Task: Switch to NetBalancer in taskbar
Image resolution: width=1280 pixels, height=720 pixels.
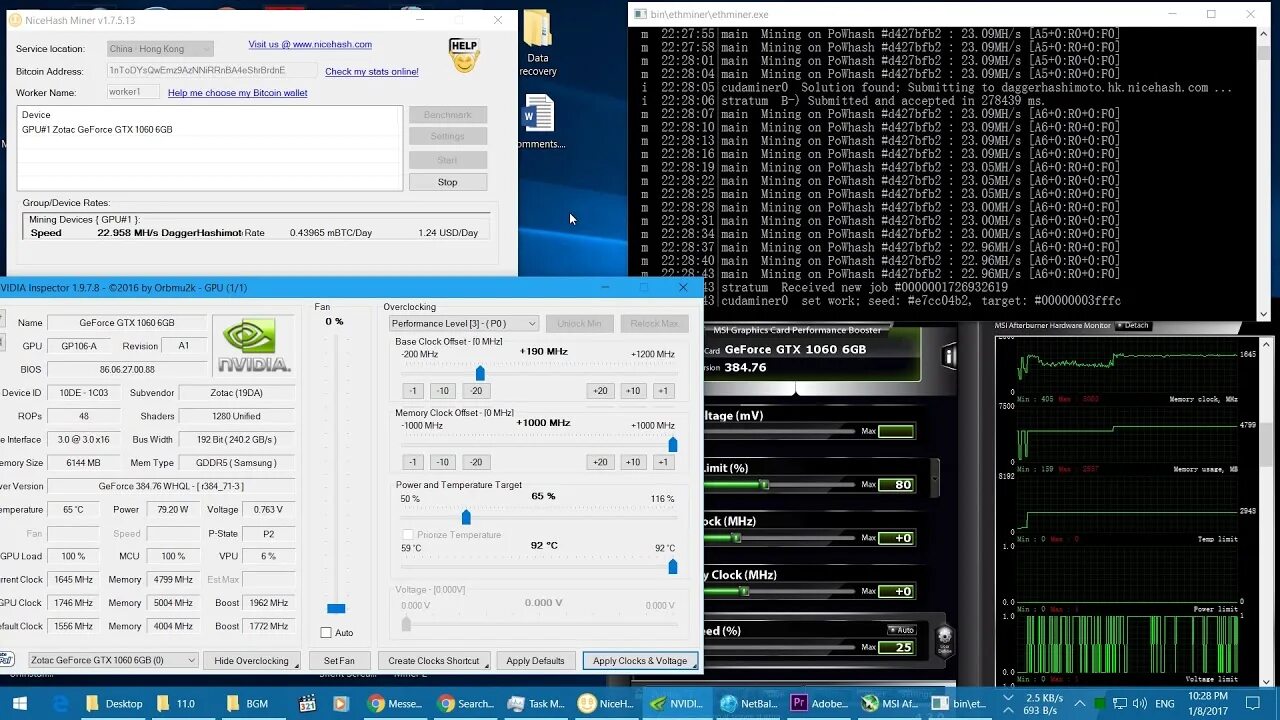Action: click(750, 703)
